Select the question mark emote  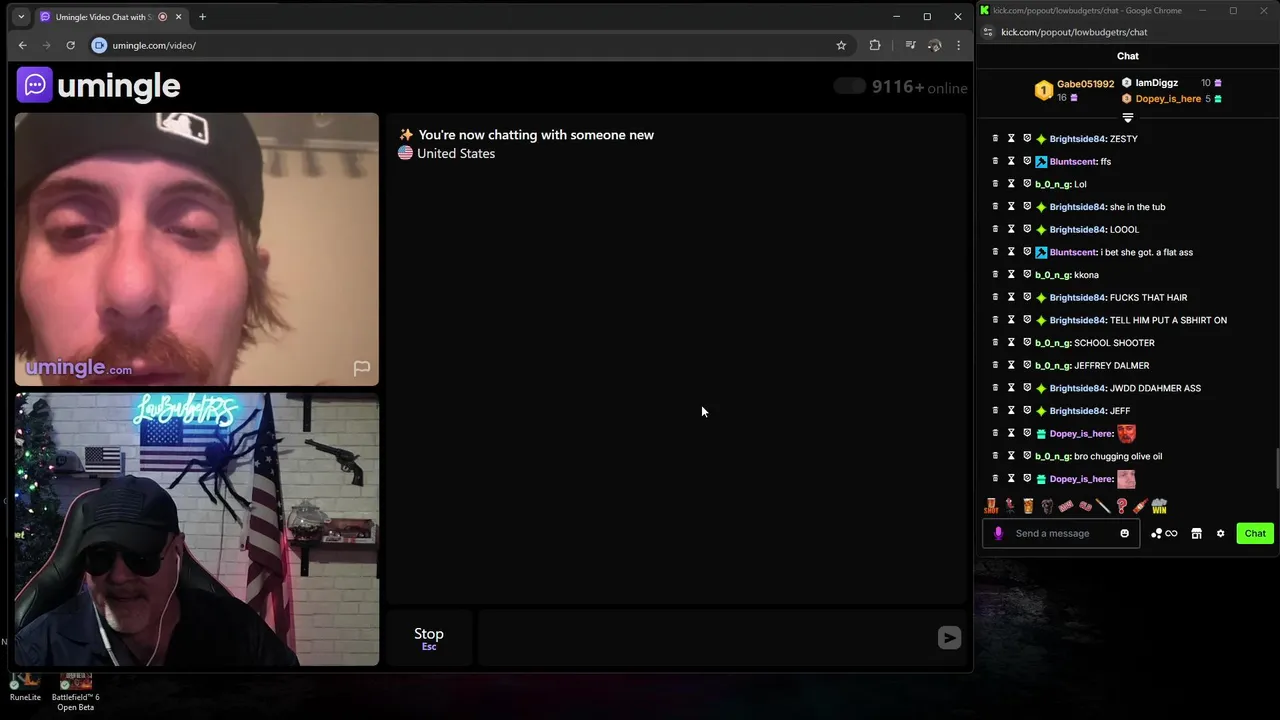(1122, 506)
